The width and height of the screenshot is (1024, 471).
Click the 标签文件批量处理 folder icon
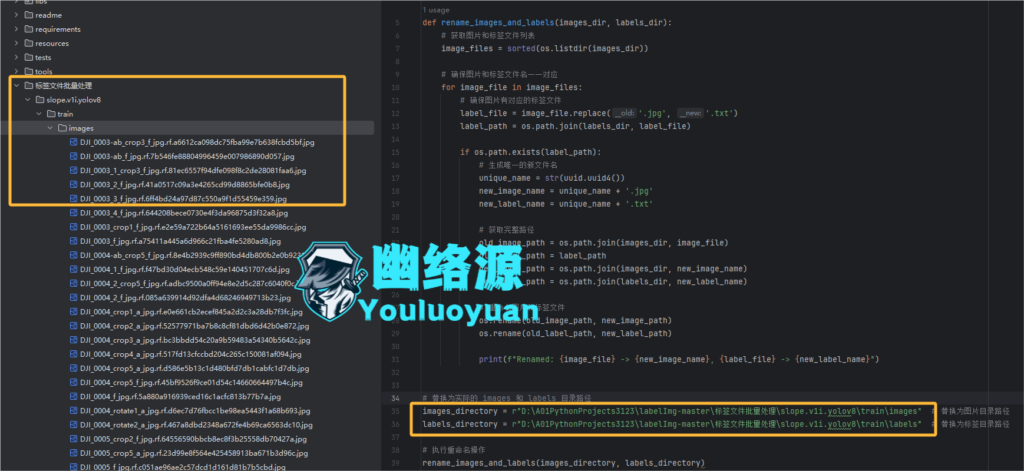click(x=28, y=86)
